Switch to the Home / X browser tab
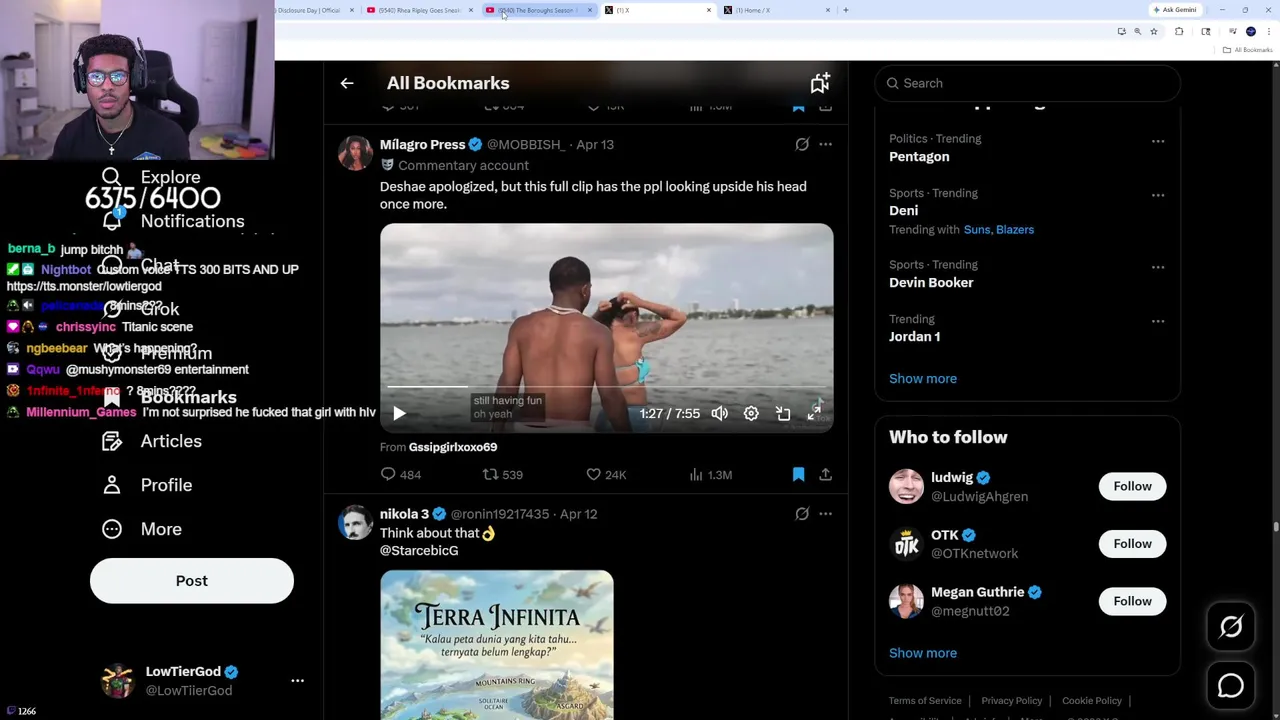1280x720 pixels. click(777, 10)
